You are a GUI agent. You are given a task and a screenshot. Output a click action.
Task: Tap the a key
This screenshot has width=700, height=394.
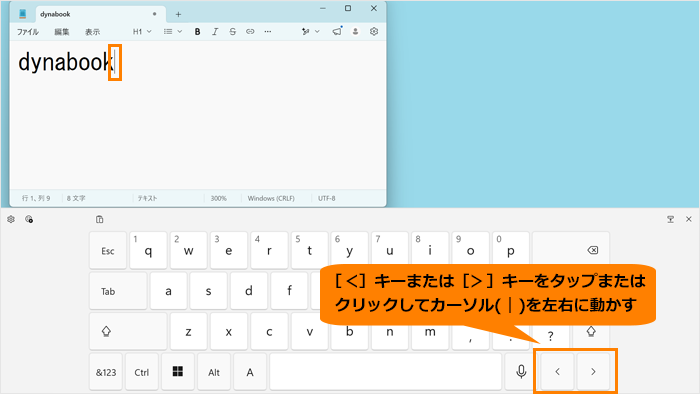tap(168, 291)
